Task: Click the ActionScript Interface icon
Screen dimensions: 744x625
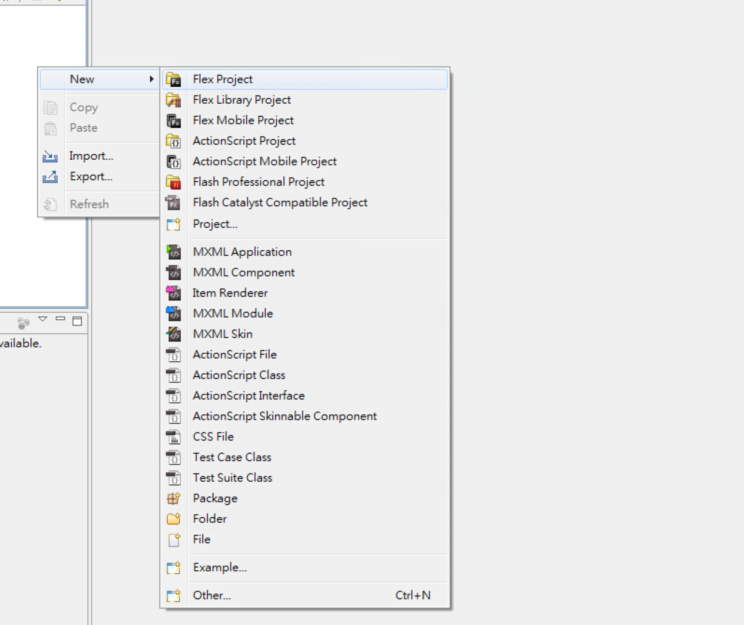Action: pyautogui.click(x=174, y=396)
